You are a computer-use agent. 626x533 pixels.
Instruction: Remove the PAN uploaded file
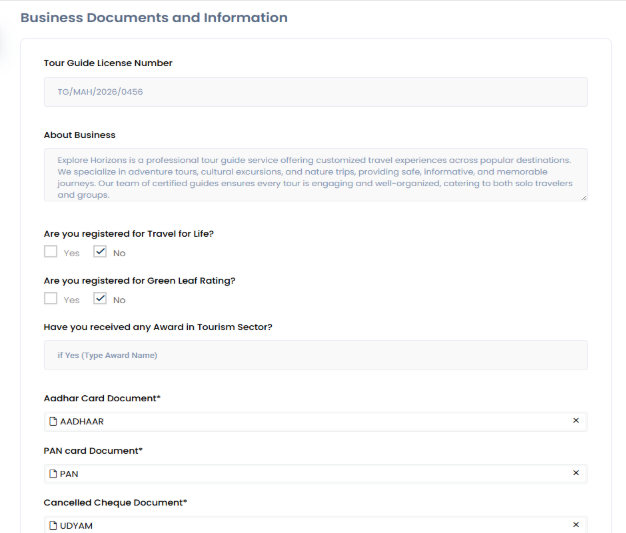(575, 473)
